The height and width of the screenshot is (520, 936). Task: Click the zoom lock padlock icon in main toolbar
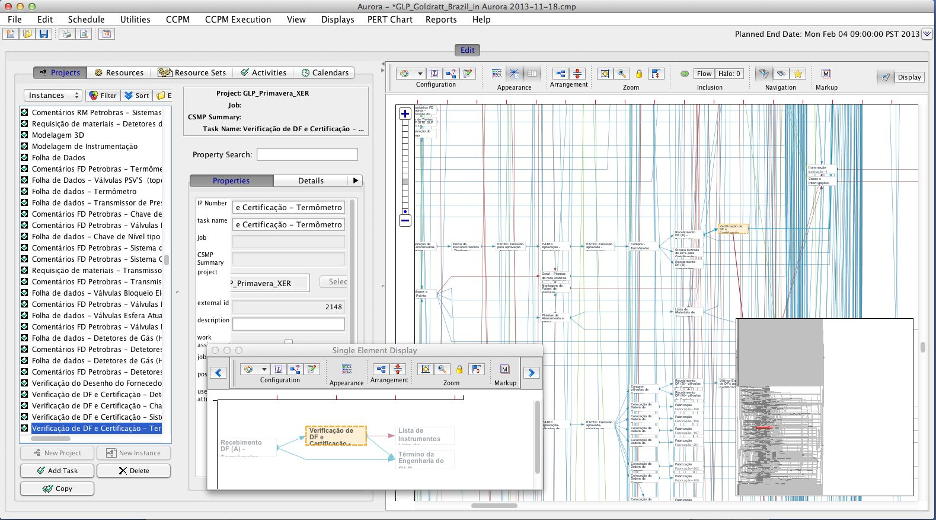click(639, 74)
